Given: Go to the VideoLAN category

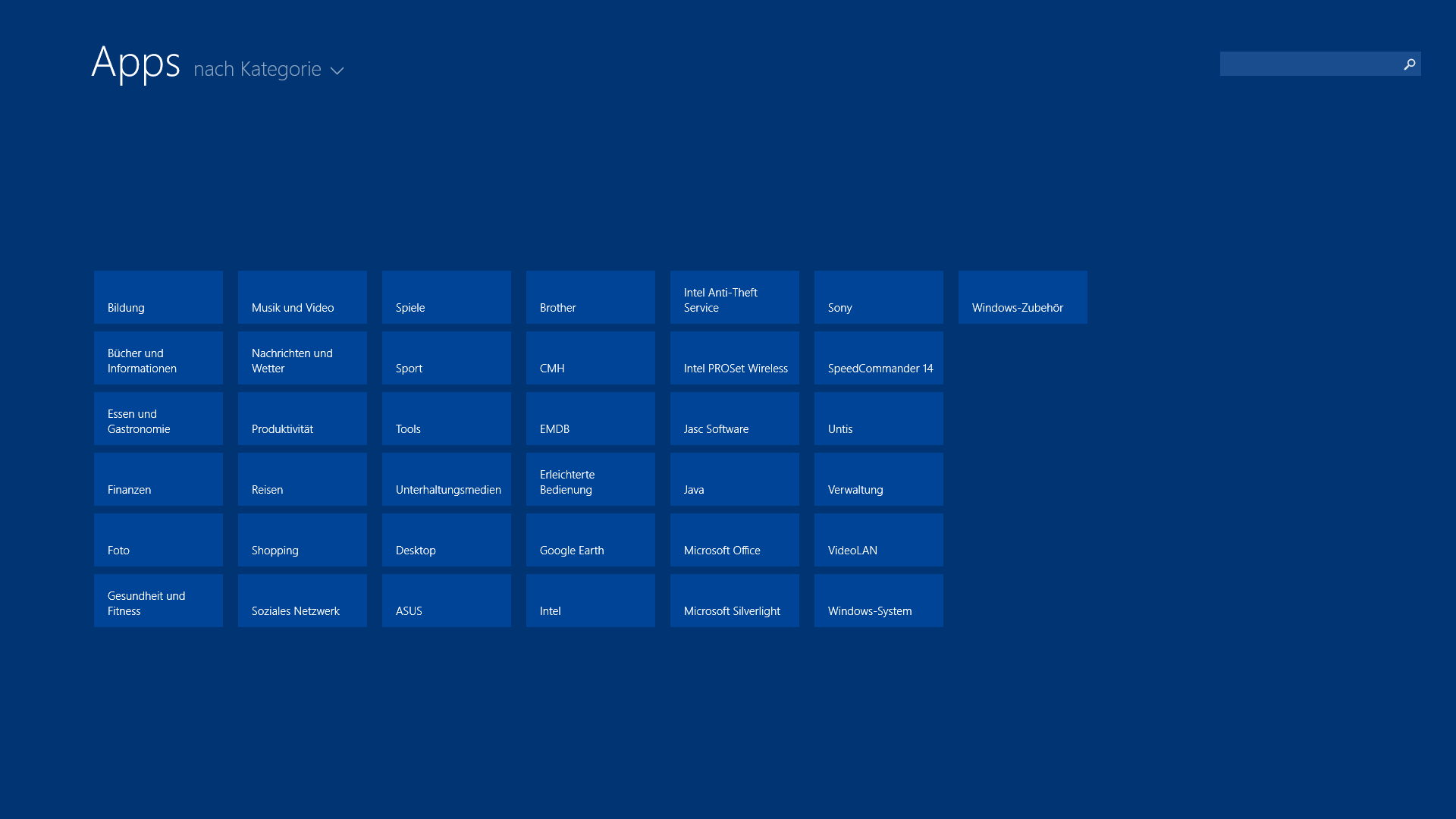Looking at the screenshot, I should 878,540.
